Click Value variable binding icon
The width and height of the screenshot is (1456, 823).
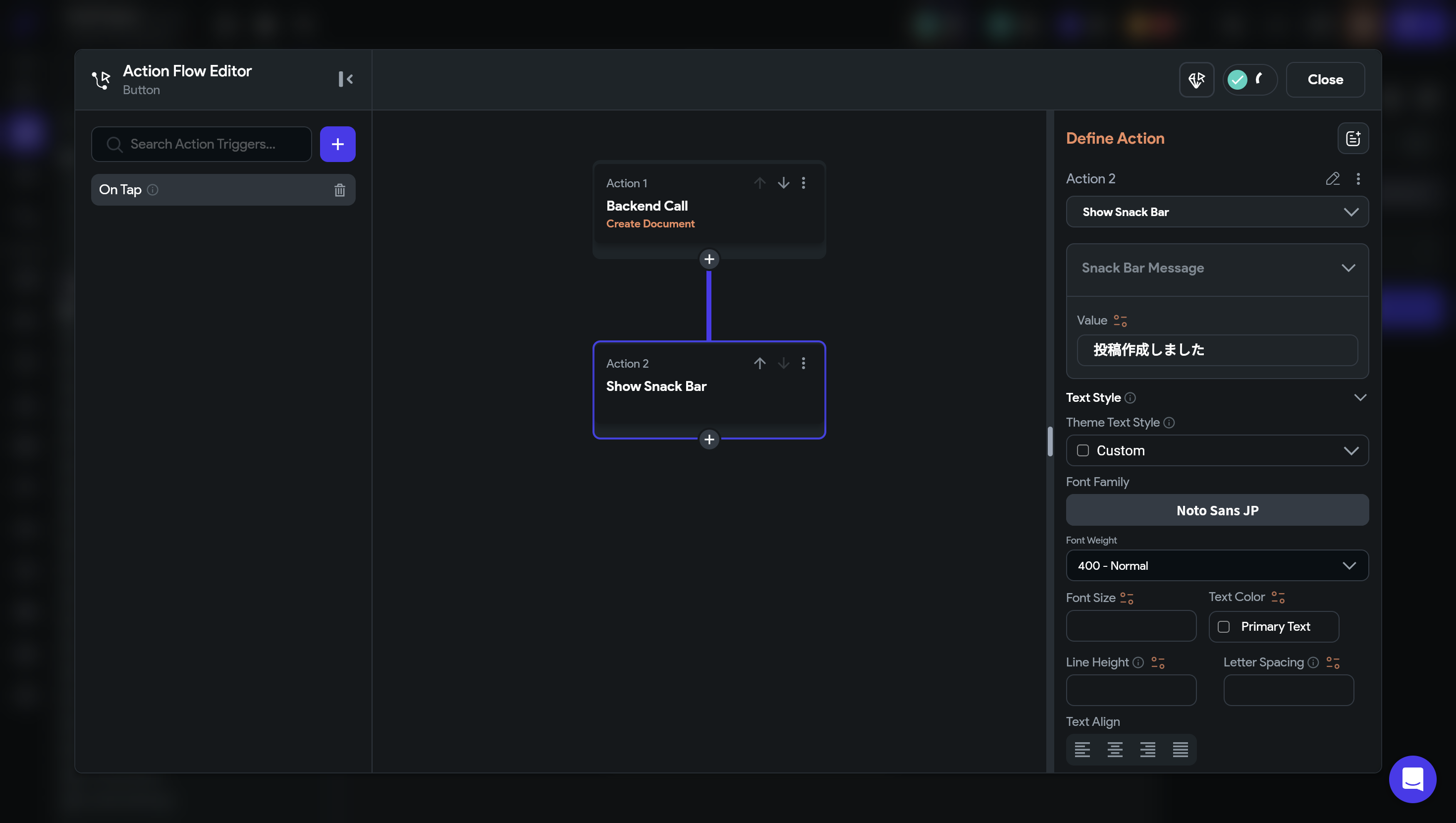point(1120,321)
